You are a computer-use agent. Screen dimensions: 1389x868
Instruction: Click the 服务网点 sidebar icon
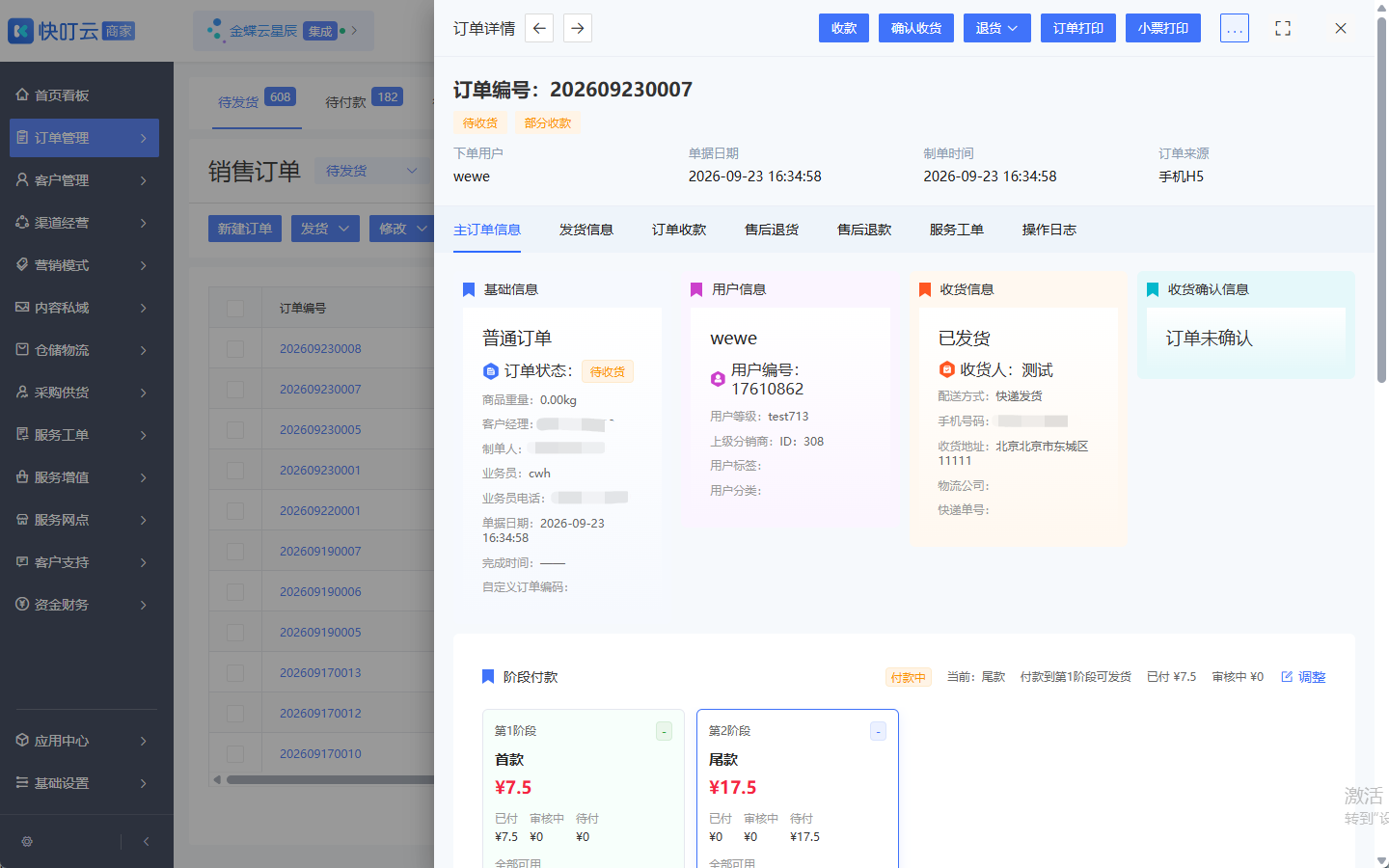pyautogui.click(x=22, y=519)
